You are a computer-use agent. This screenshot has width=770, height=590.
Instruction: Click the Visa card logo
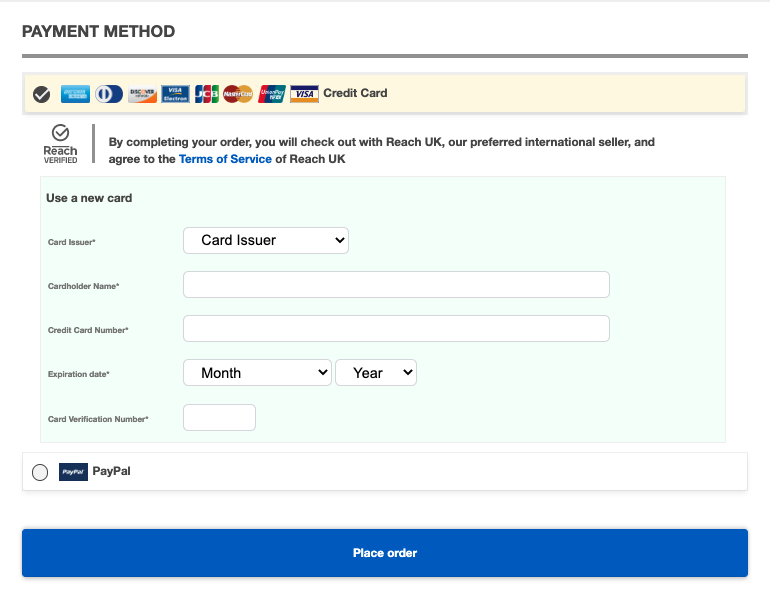pyautogui.click(x=304, y=94)
